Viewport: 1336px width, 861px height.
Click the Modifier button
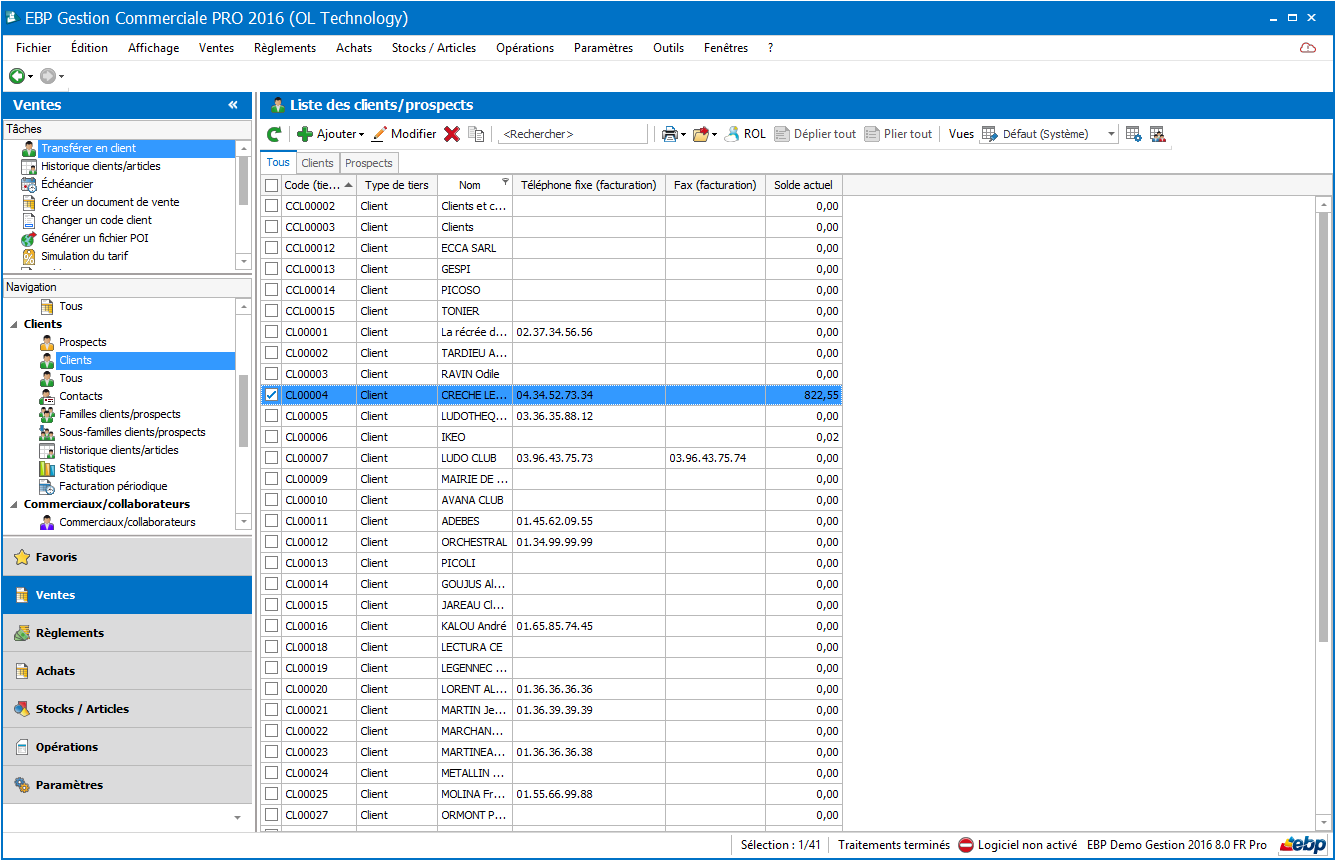404,134
